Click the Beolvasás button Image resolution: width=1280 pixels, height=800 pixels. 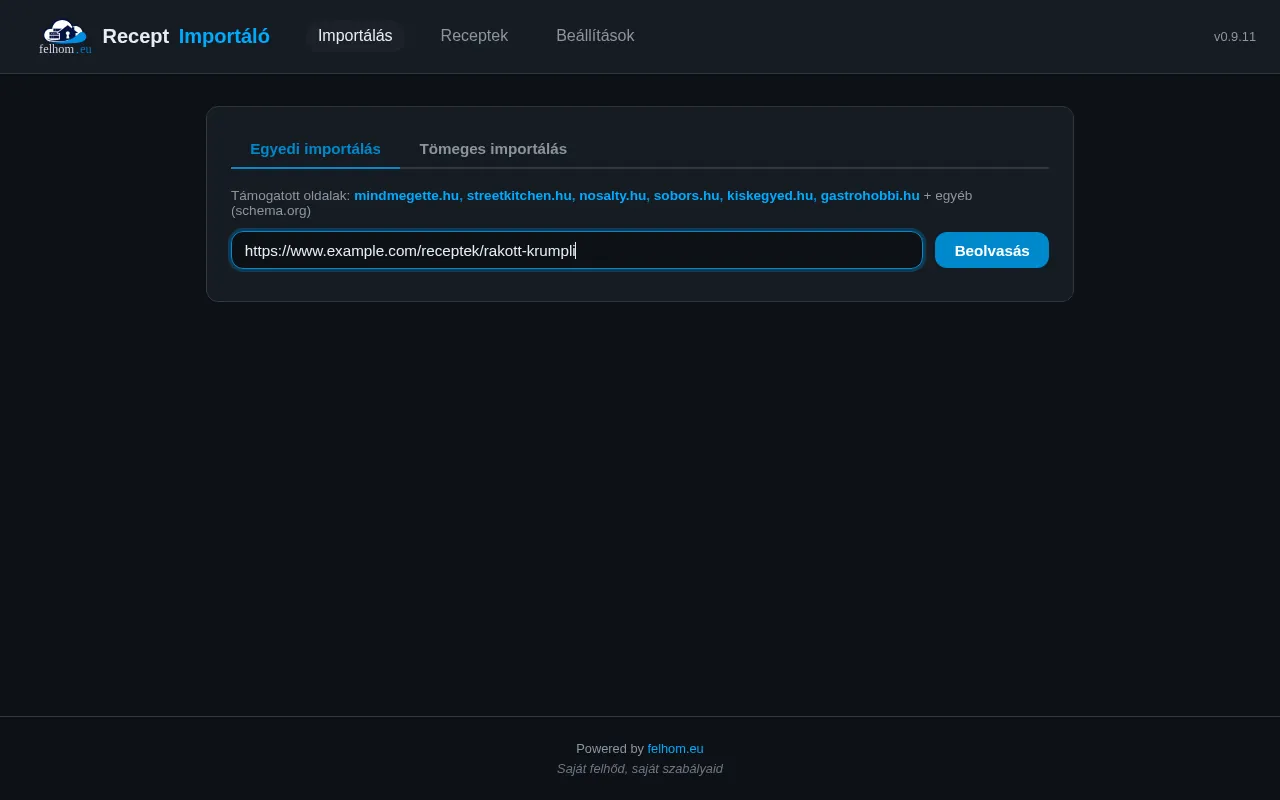pos(992,250)
